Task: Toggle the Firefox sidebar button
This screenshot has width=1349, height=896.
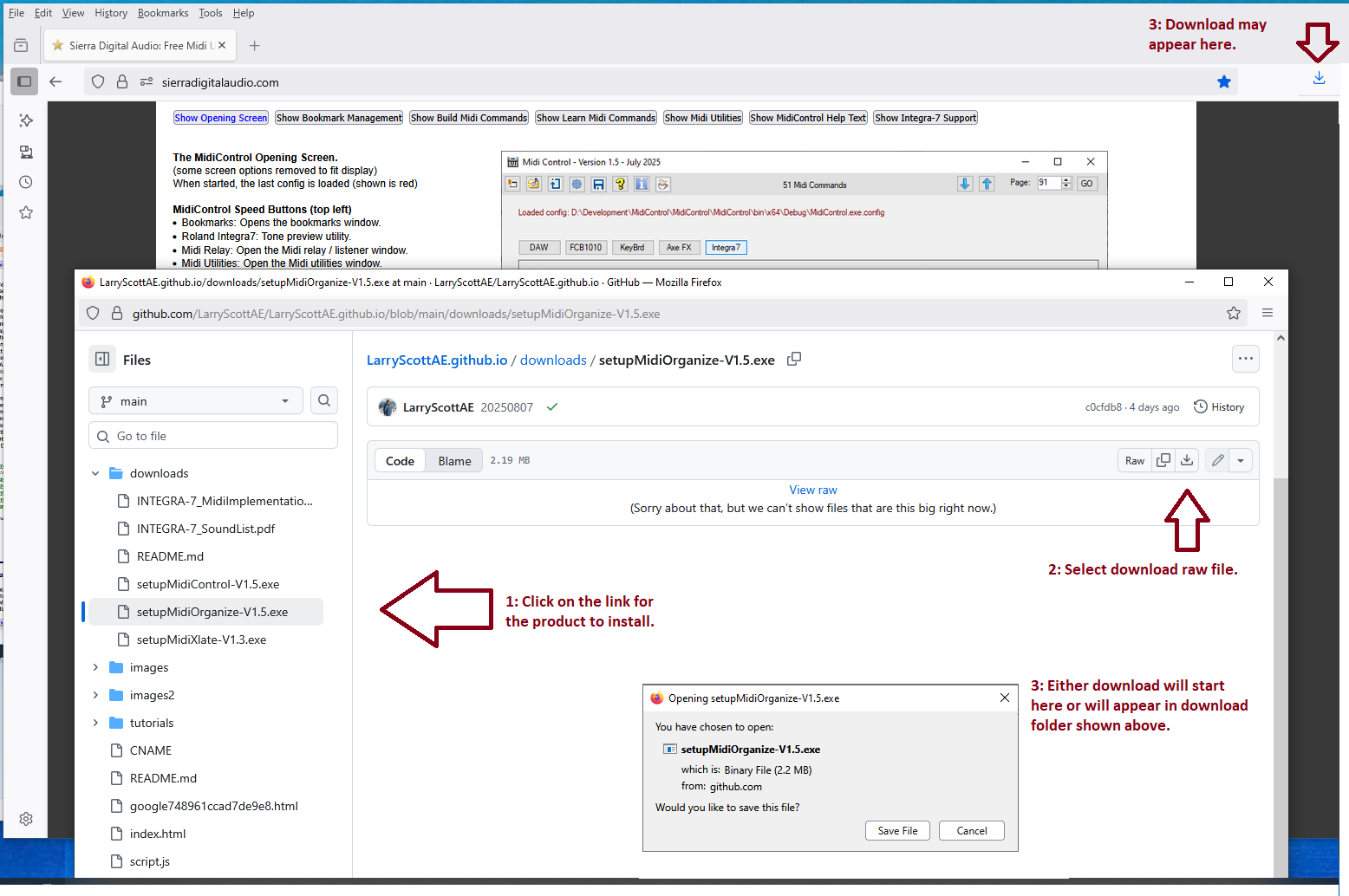Action: tap(24, 81)
